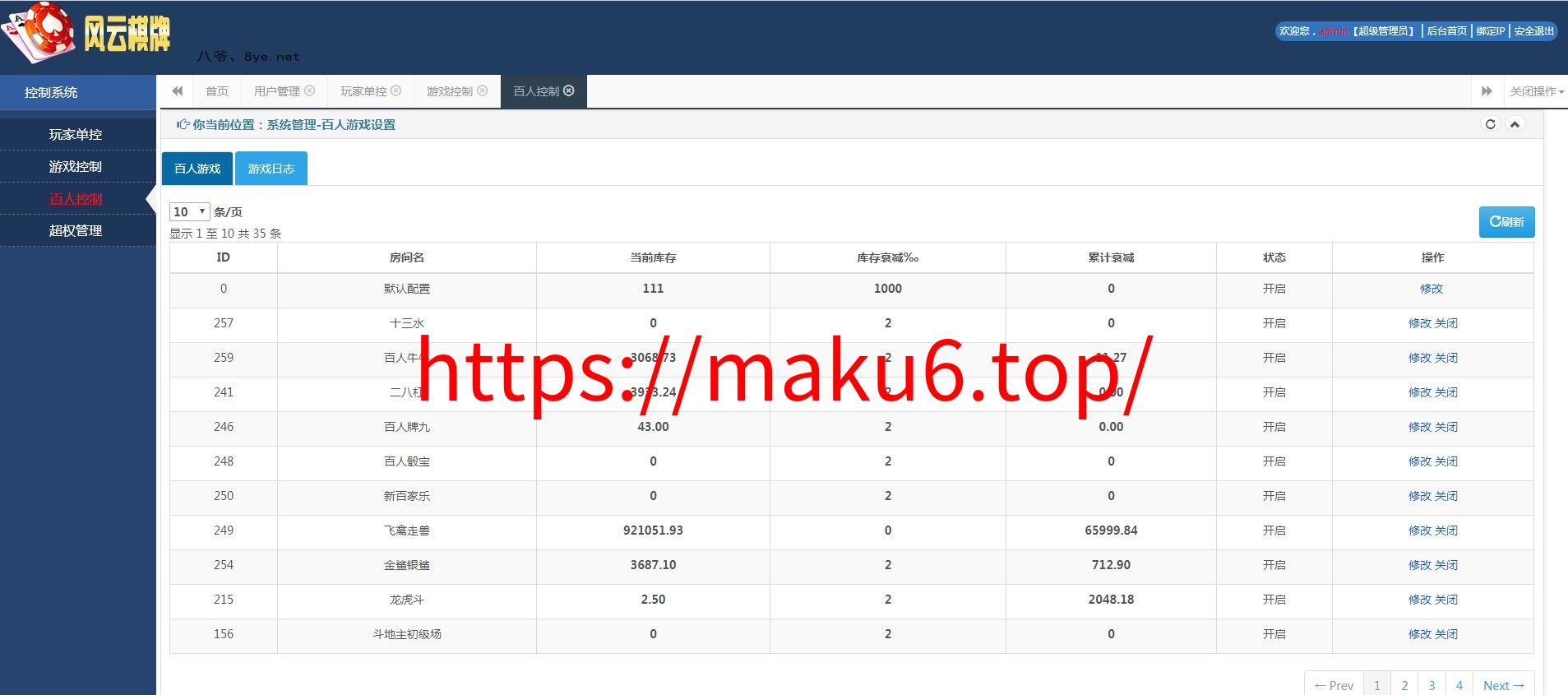Click 关闭 for the 龙虎斗 row
This screenshot has height=695, width=1568.
(x=1446, y=600)
